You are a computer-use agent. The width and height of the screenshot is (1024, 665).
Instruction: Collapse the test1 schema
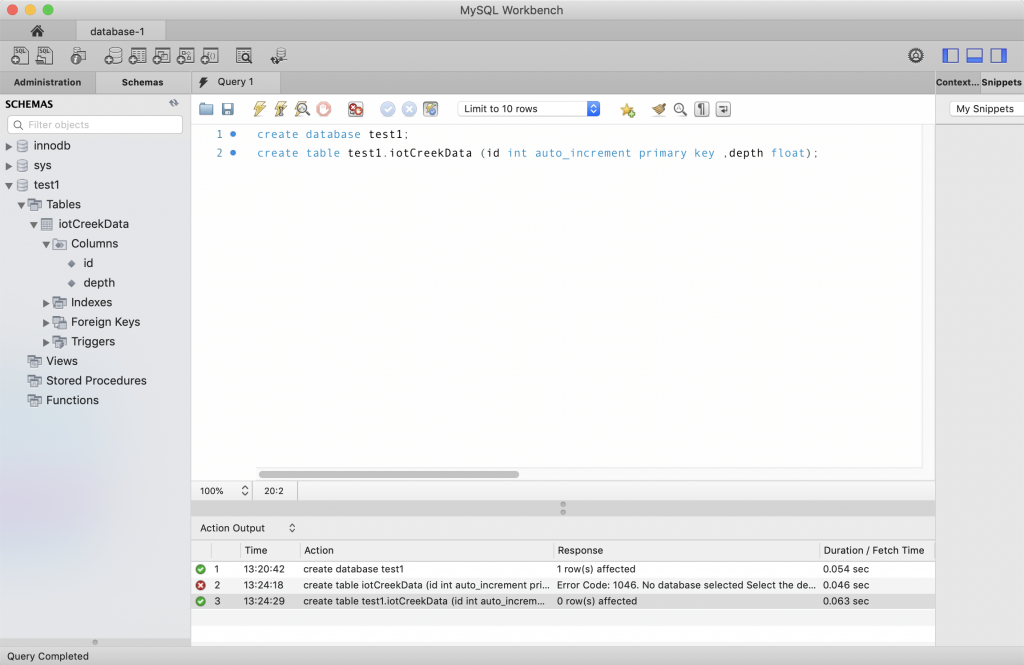click(8, 186)
